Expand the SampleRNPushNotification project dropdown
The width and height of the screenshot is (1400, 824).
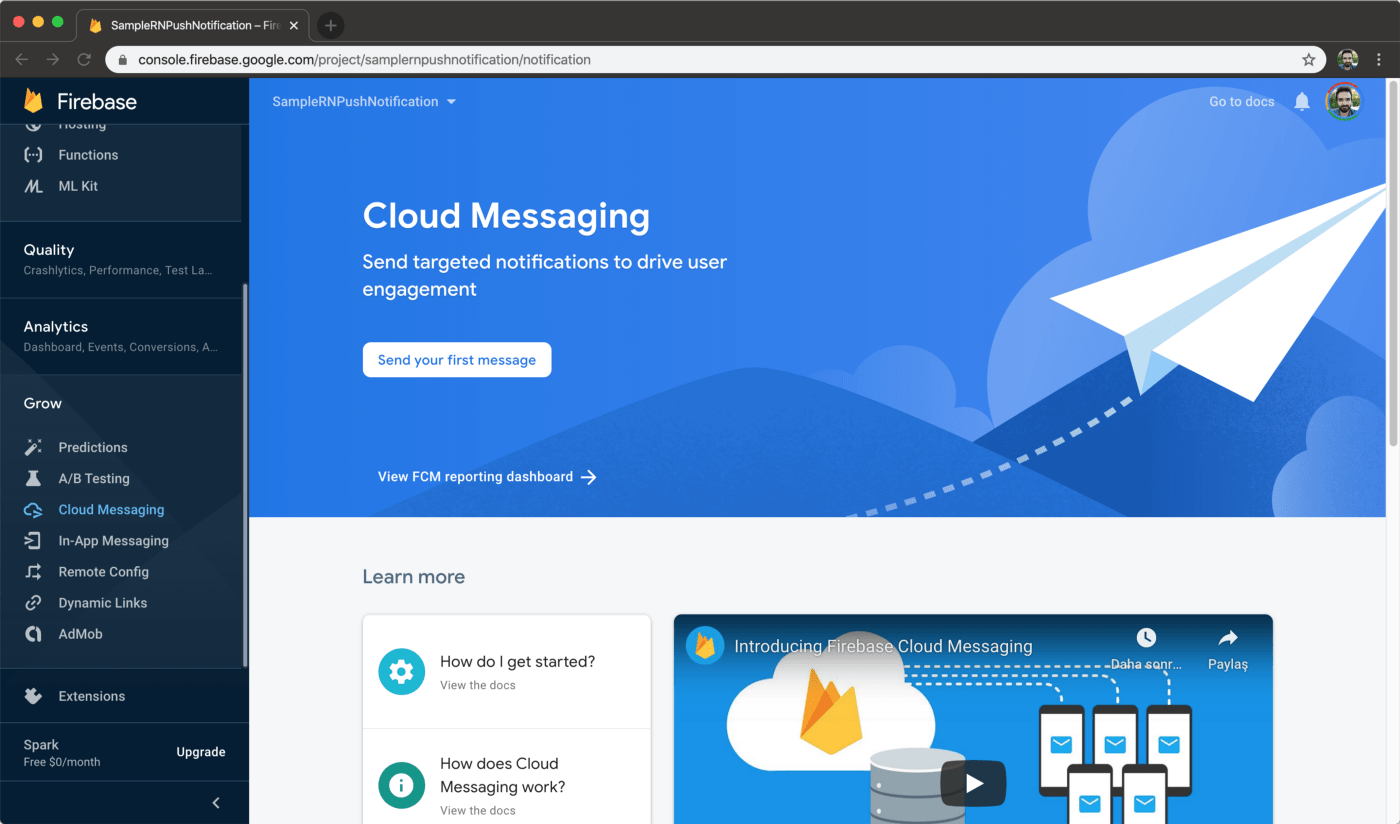(451, 102)
